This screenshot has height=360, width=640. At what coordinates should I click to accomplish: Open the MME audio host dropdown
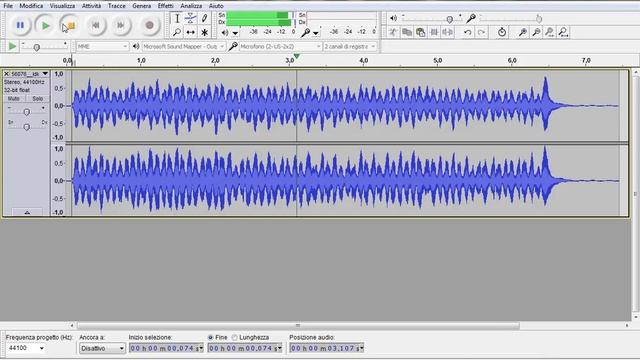coord(102,47)
